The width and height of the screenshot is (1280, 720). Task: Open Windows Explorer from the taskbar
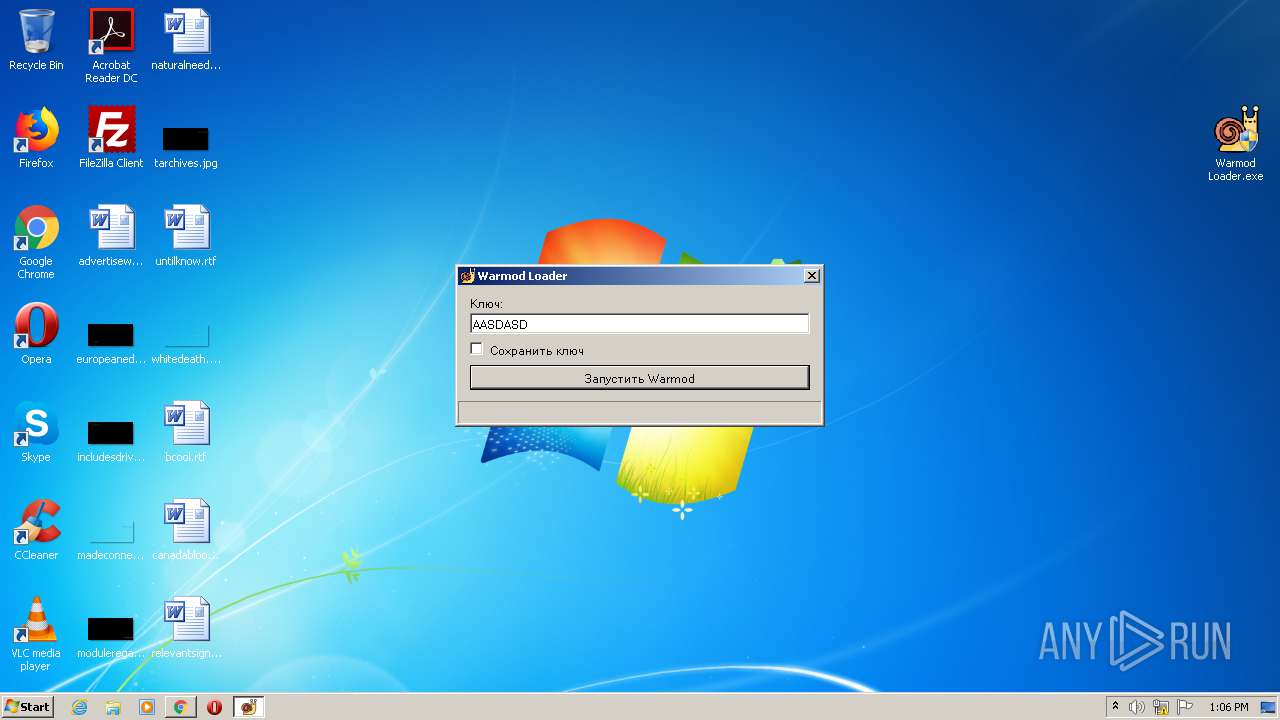click(x=113, y=707)
